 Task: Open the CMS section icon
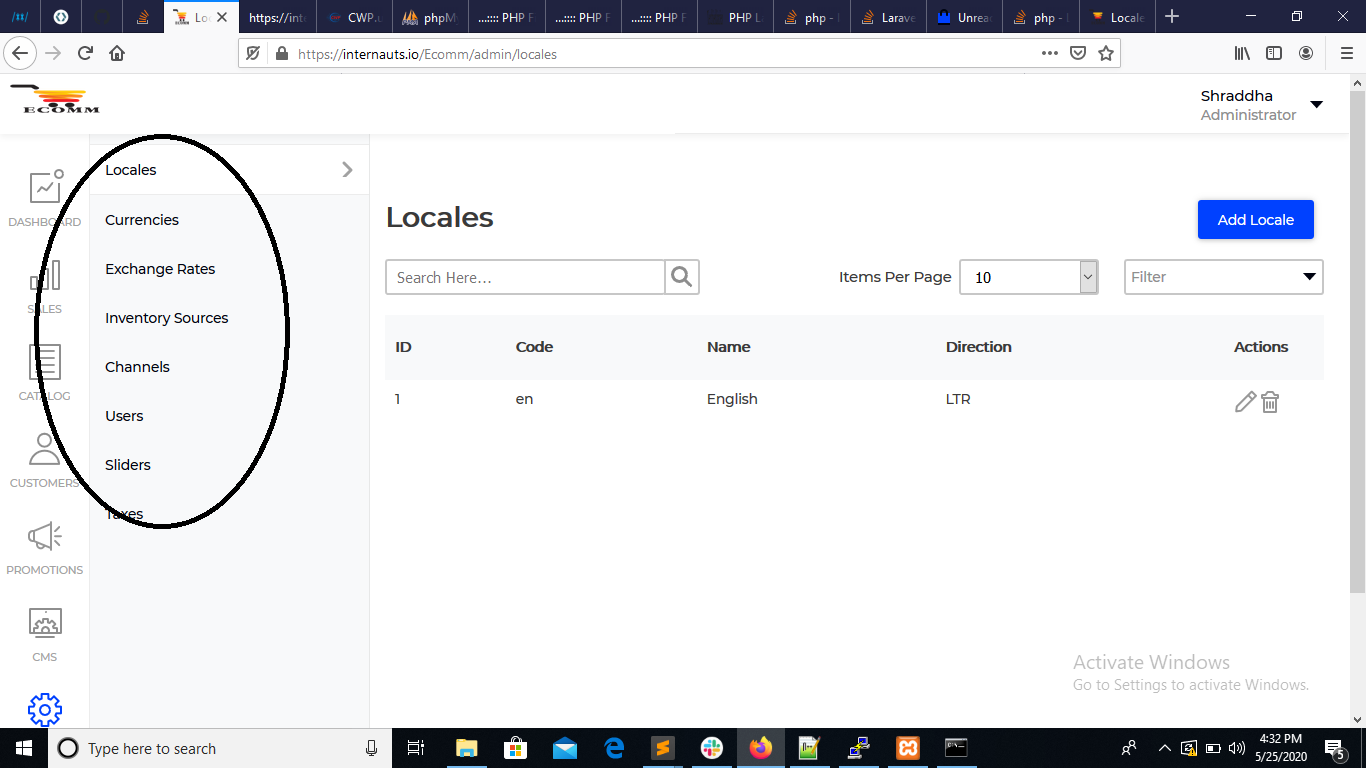[45, 624]
